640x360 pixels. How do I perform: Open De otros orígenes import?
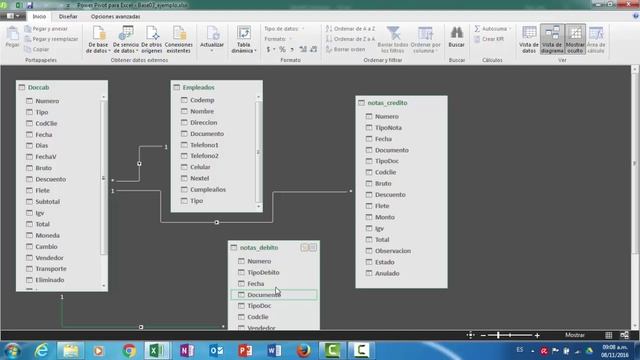pyautogui.click(x=151, y=39)
